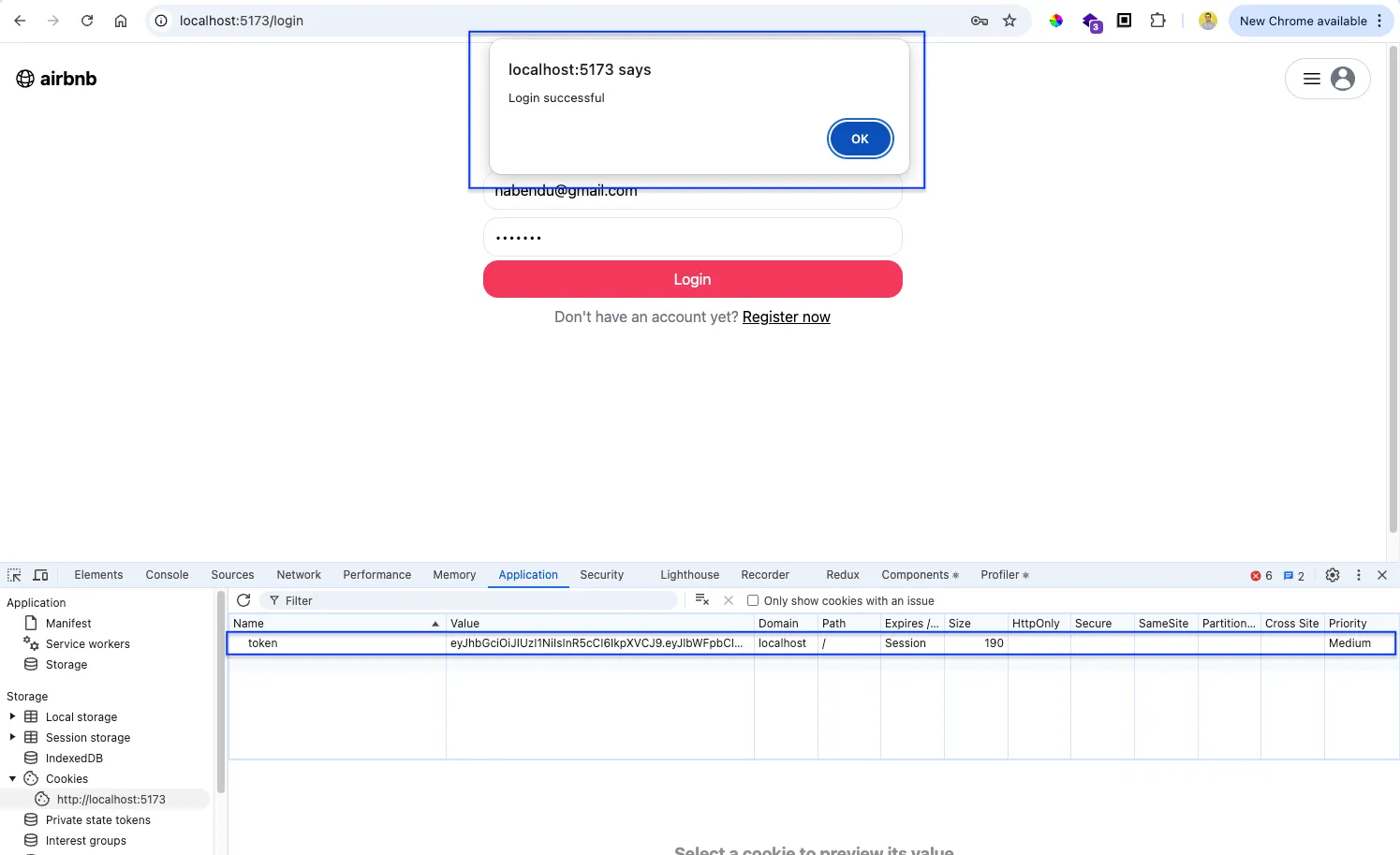The height and width of the screenshot is (855, 1400).
Task: Click the password input field
Action: click(693, 237)
